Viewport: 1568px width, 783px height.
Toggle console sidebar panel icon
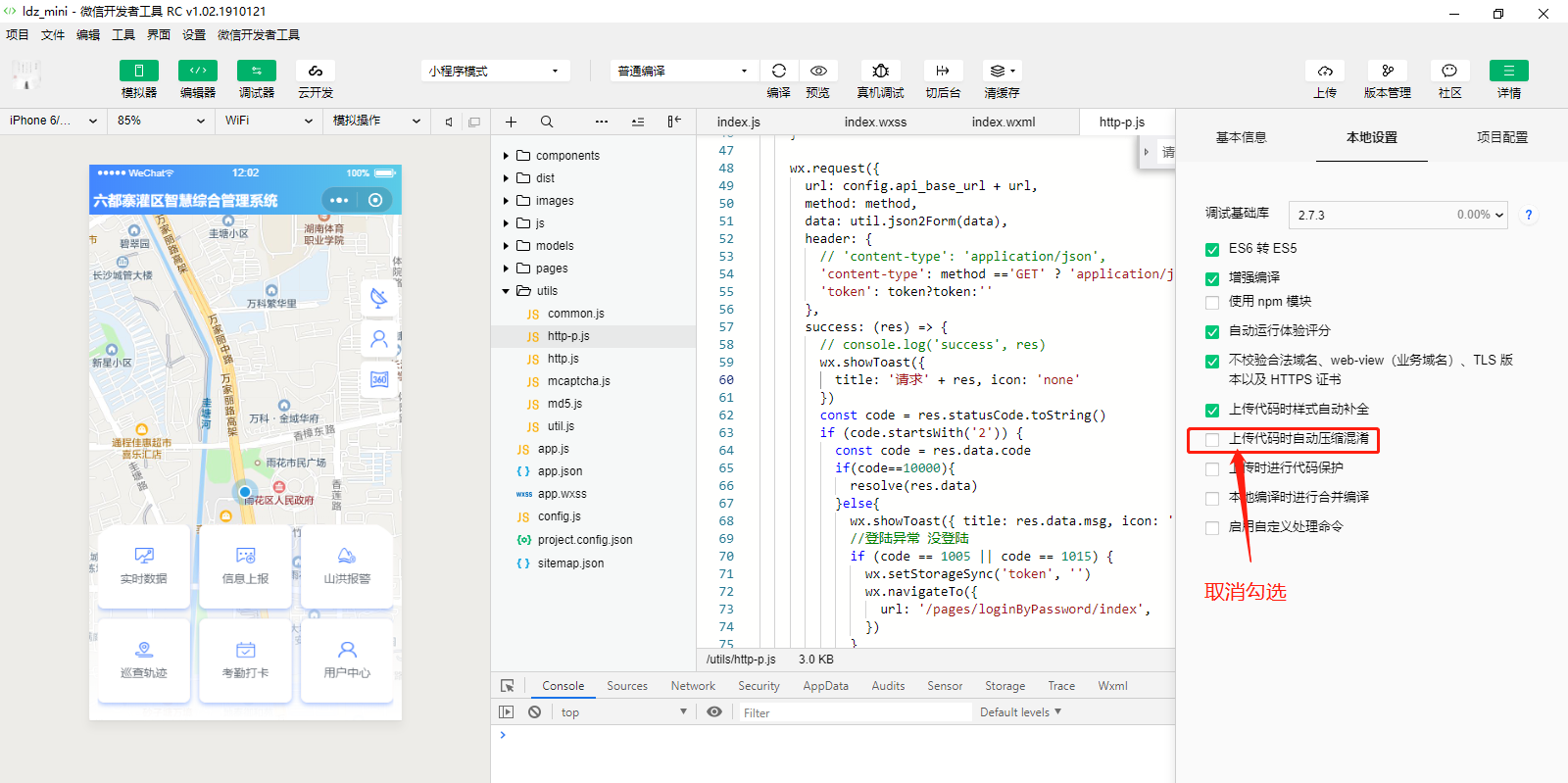point(507,712)
